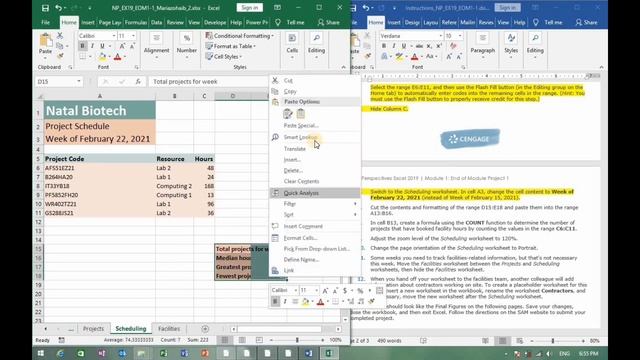Open Cell Styles dropdown
This screenshot has height=360, width=640.
(x=224, y=57)
